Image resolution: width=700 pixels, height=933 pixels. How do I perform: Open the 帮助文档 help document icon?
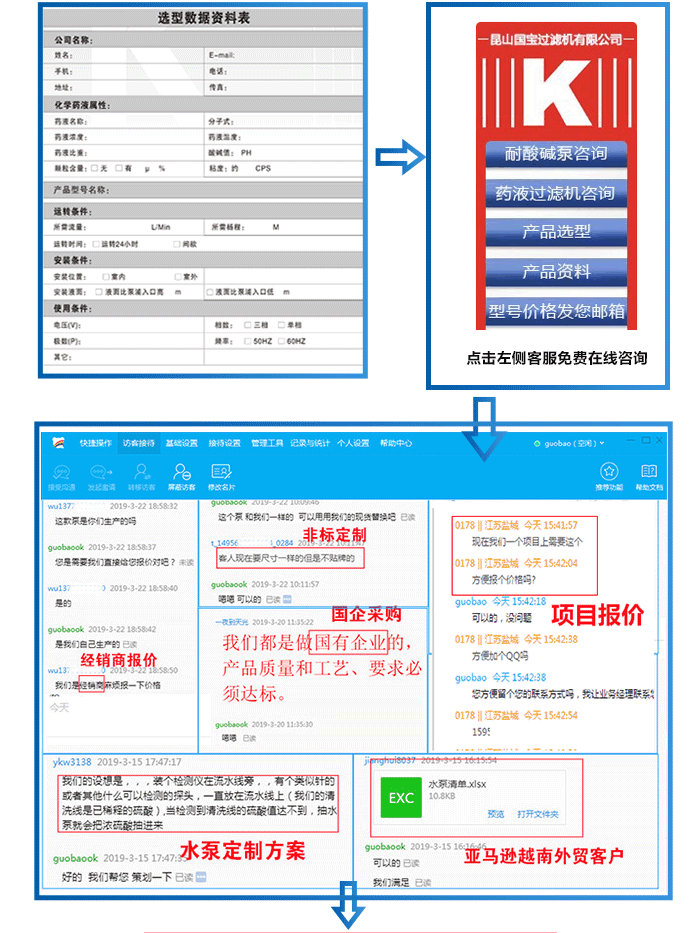(x=649, y=473)
